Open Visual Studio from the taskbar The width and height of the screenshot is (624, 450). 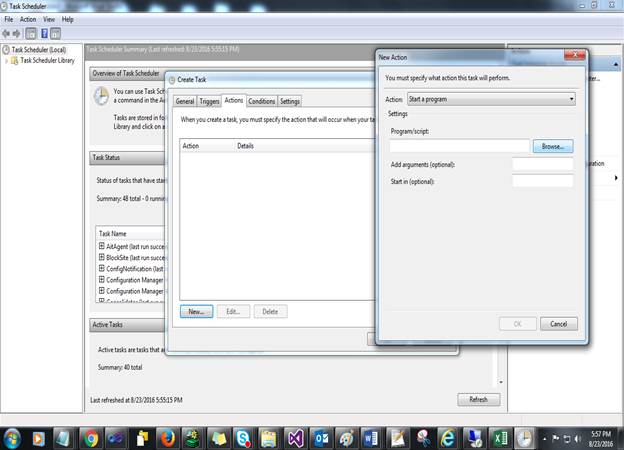296,439
